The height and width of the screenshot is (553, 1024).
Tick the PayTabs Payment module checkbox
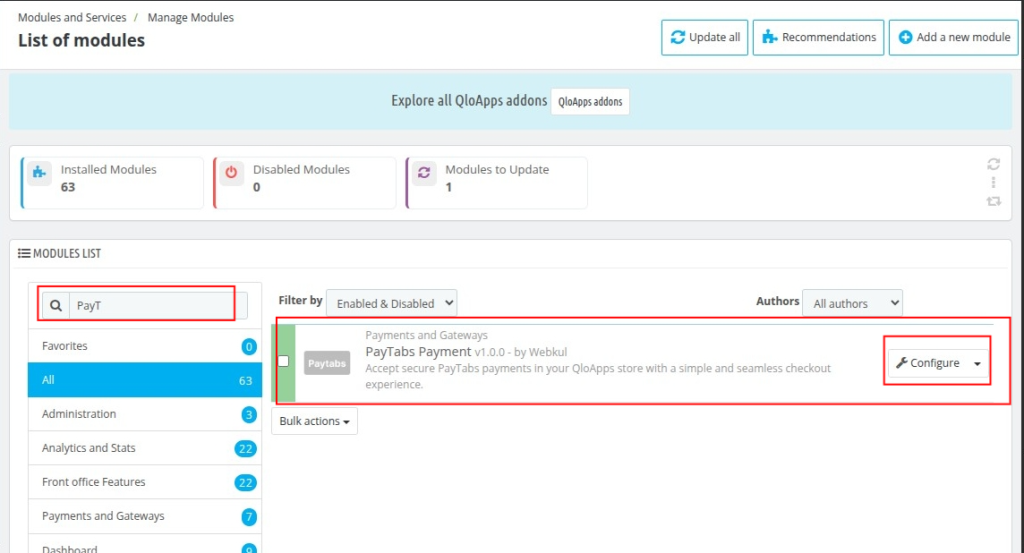283,361
